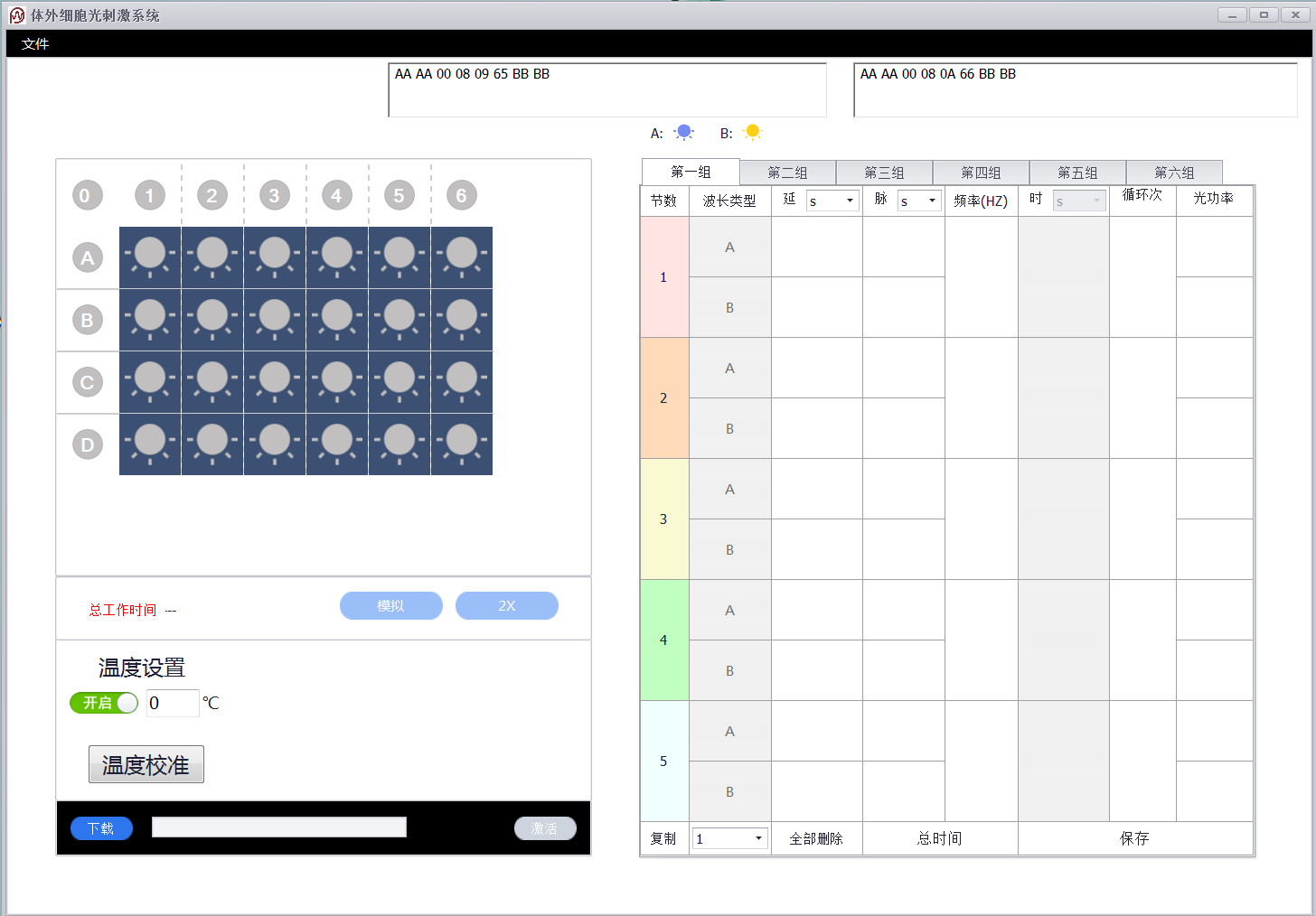Toggle the temperature 开启 switch

click(x=104, y=703)
